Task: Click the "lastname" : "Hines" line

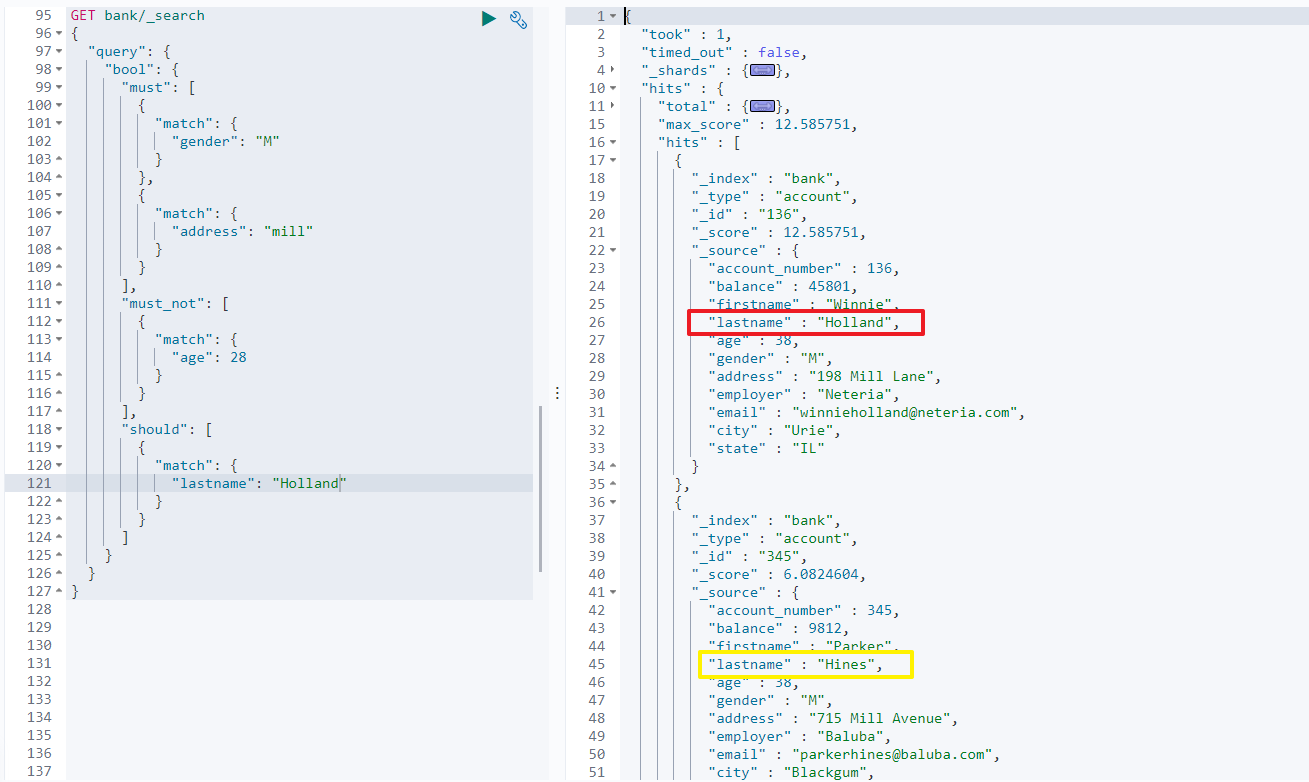Action: (795, 665)
